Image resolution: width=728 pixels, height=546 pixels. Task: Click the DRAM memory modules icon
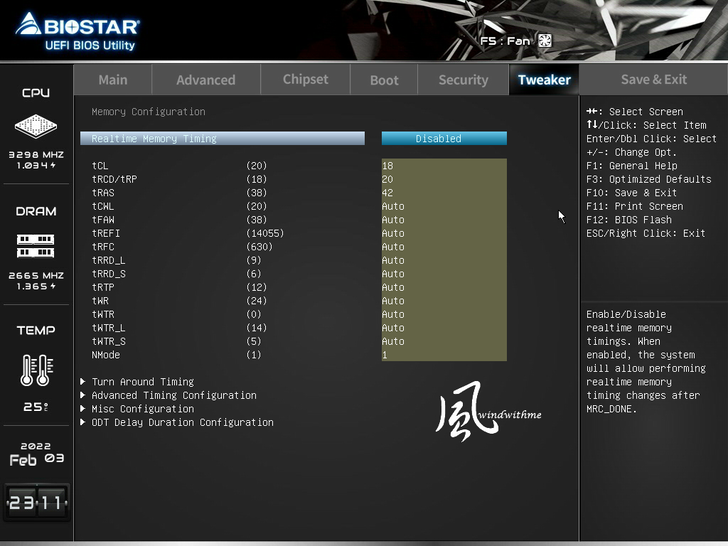[36, 246]
